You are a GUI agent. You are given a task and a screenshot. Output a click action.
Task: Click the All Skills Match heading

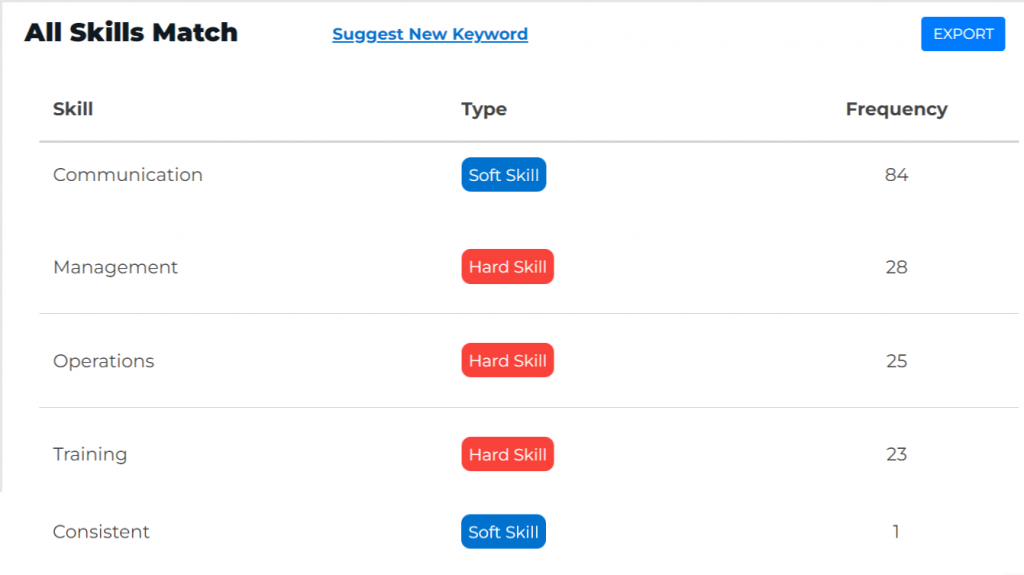tap(131, 33)
